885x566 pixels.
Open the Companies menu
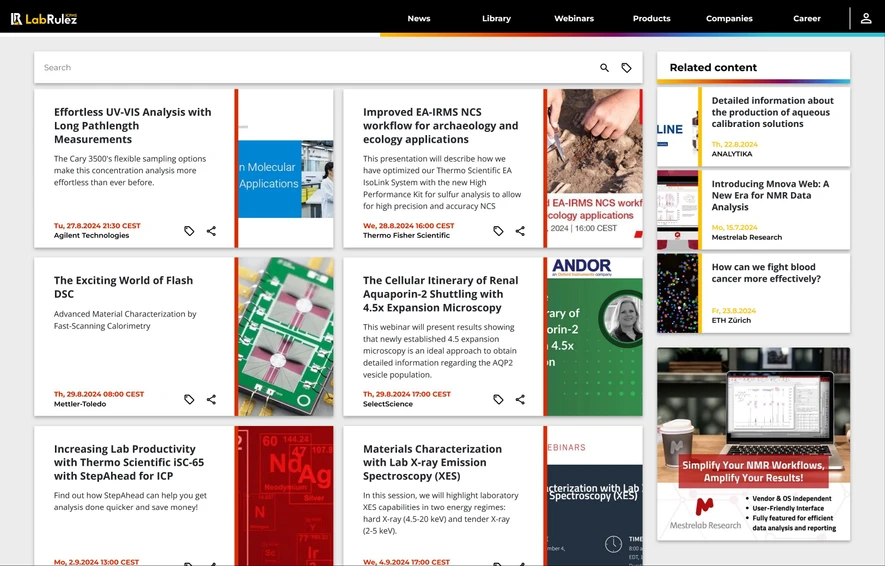(x=729, y=19)
